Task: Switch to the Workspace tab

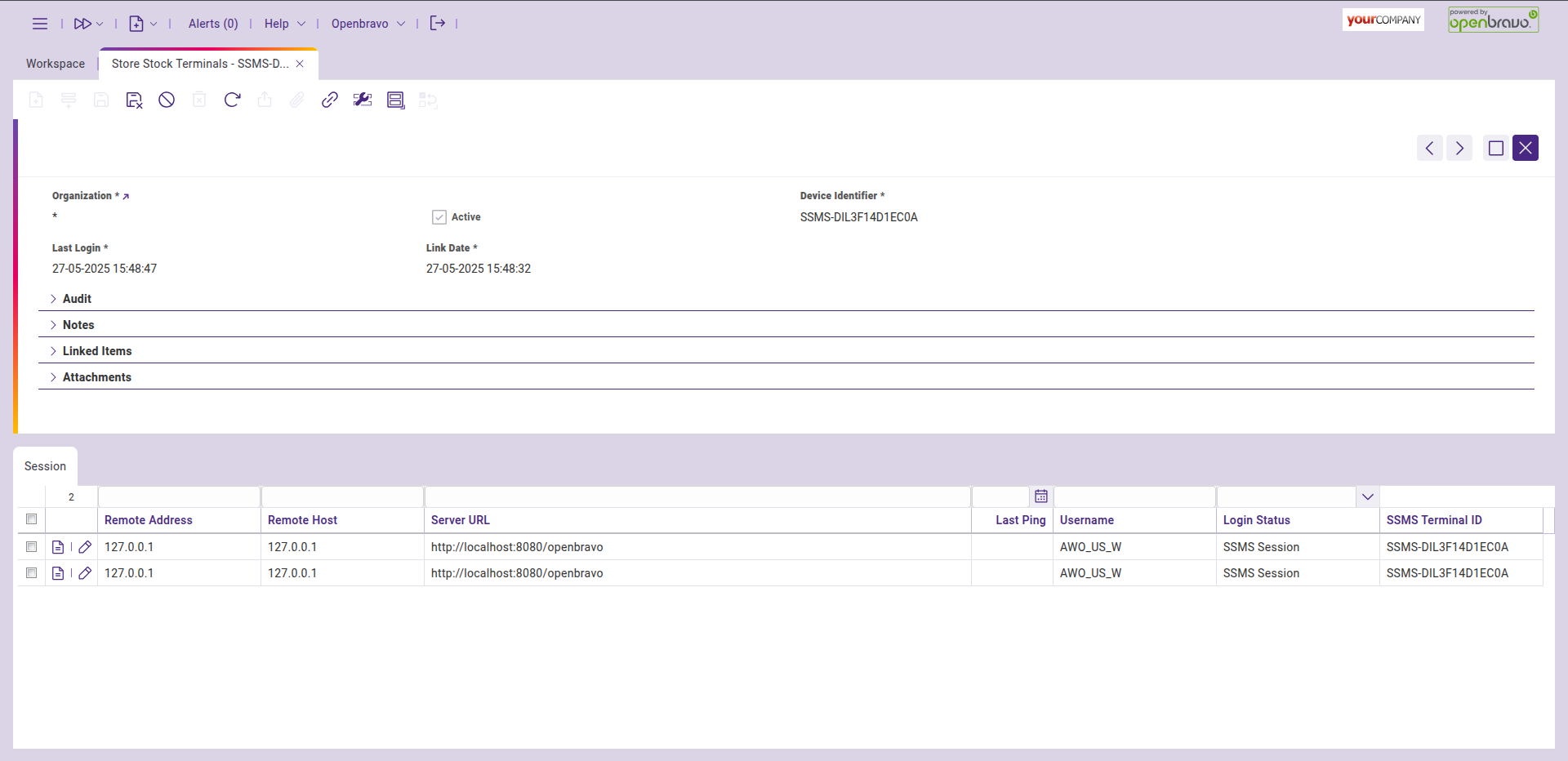Action: (x=56, y=64)
